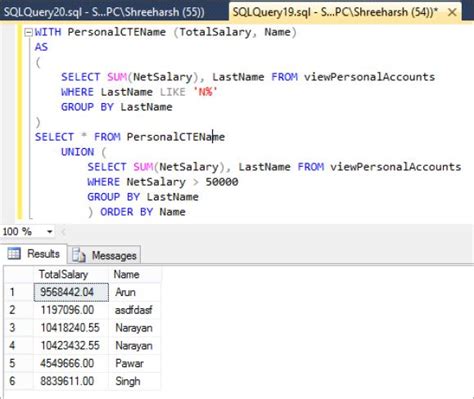Close the SQLQuery19.sql tab
The width and height of the screenshot is (474, 399).
452,13
